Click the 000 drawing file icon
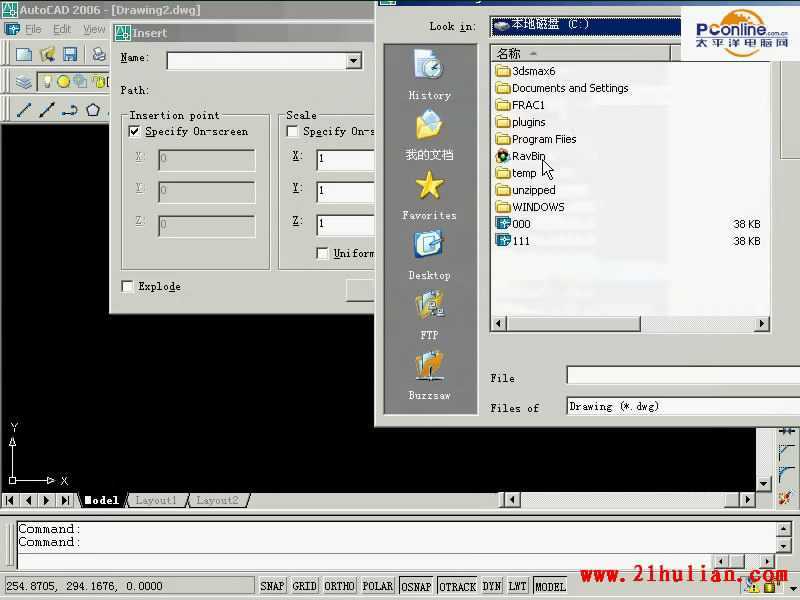Screen dimensions: 800x600 [503, 223]
